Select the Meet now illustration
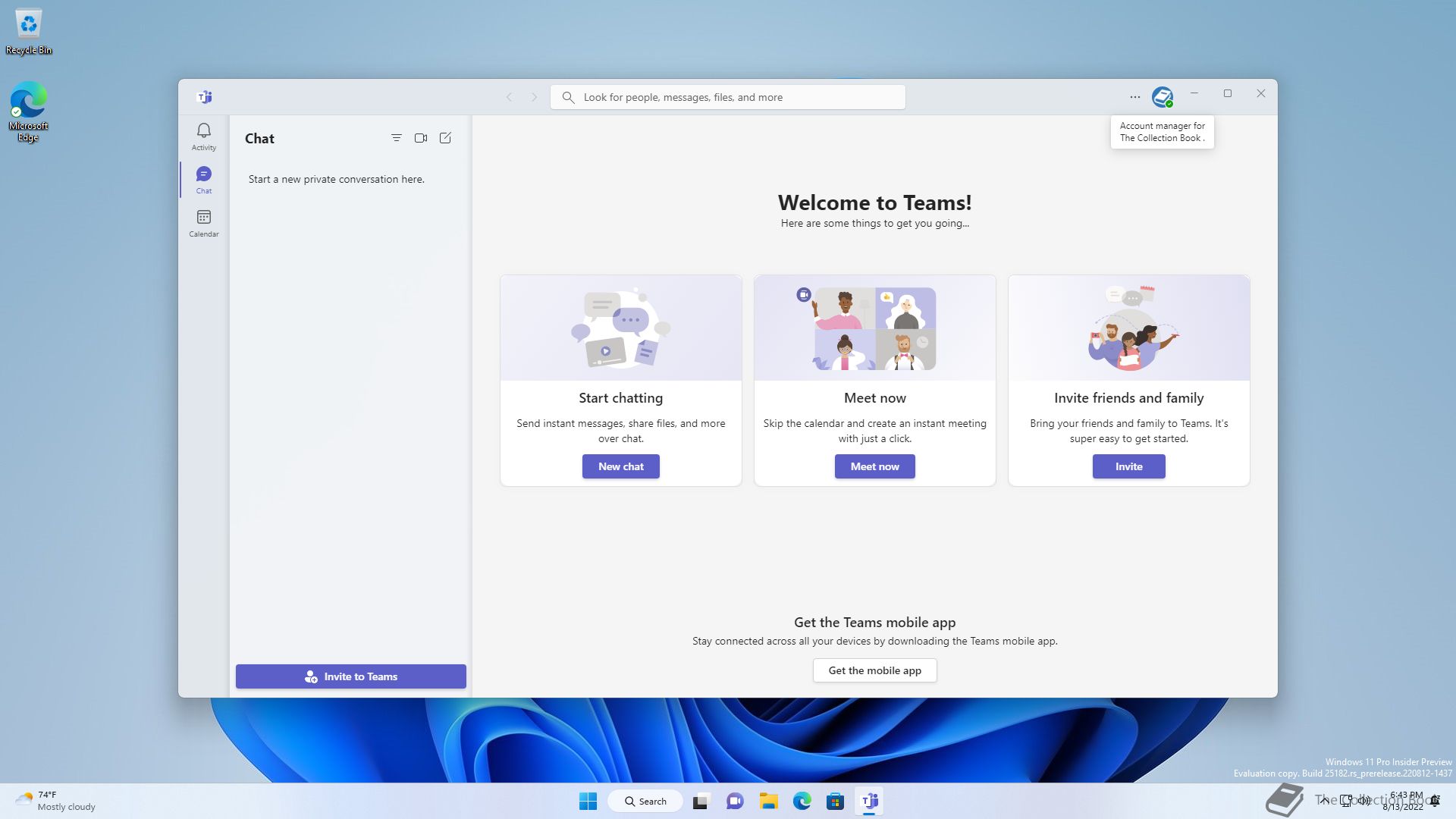Screen dimensions: 1456x819 (875, 328)
